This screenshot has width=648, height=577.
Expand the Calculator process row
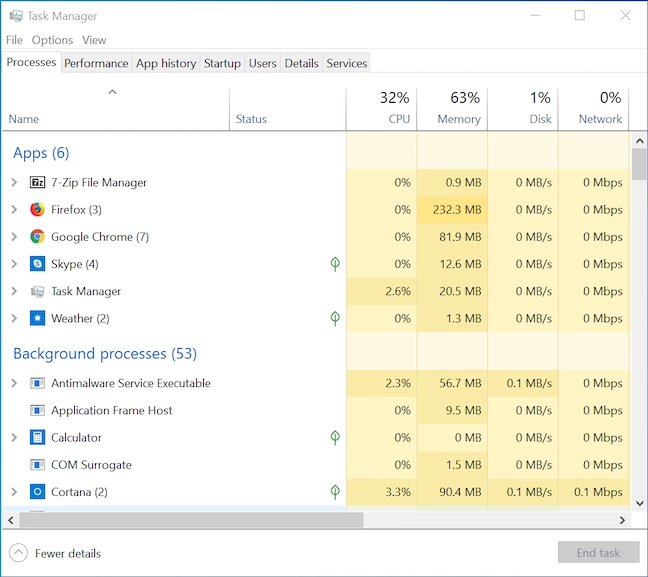point(14,437)
